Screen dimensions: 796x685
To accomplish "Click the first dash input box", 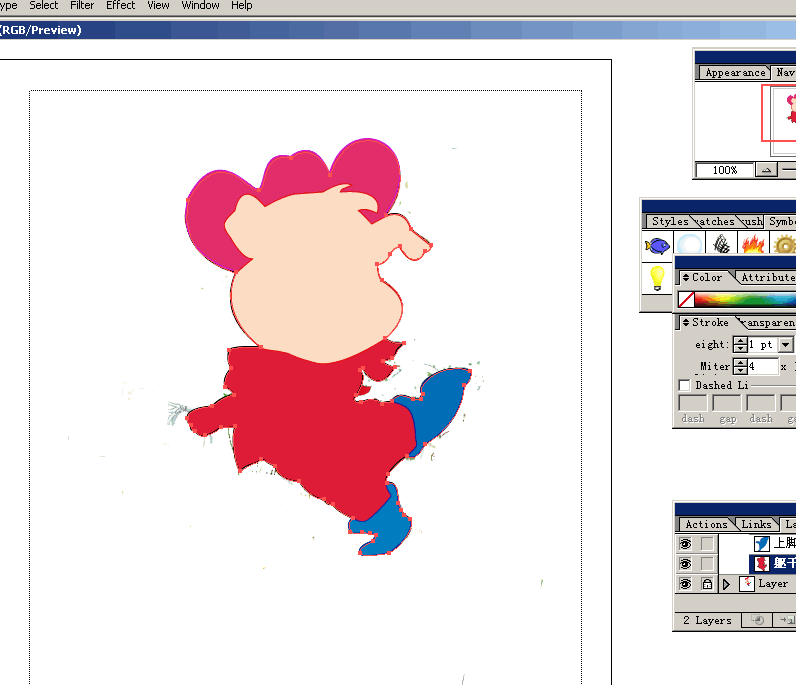I will [x=693, y=403].
